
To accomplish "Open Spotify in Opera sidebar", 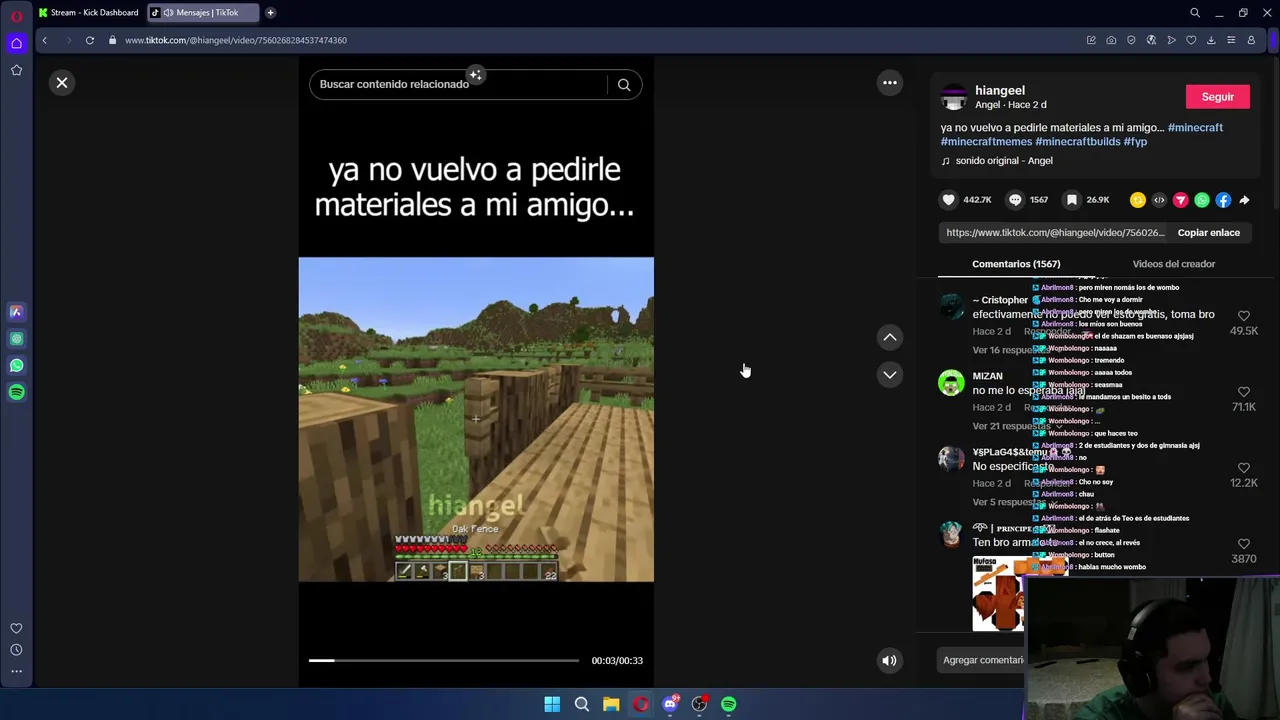I will [x=16, y=392].
